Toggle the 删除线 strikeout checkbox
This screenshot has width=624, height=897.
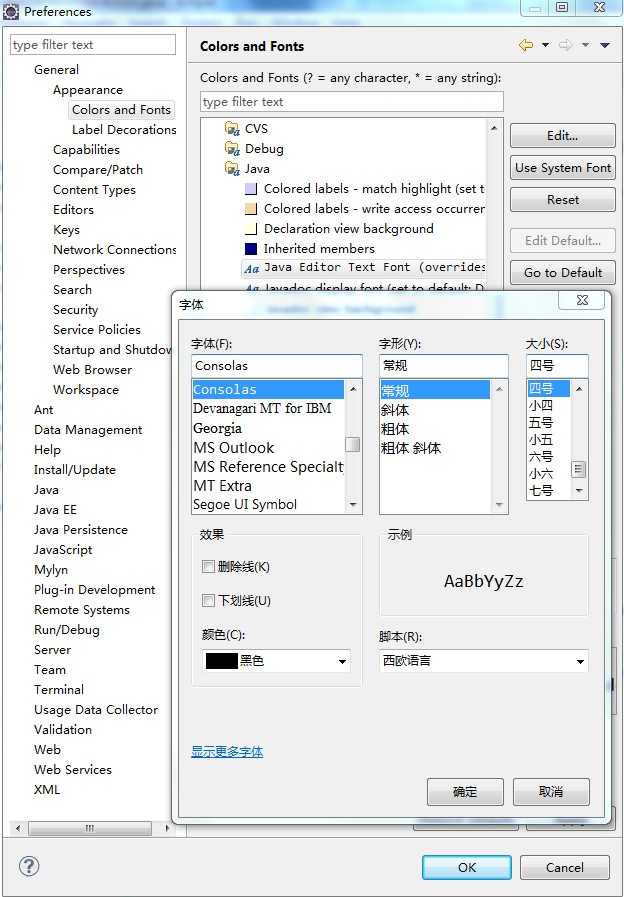(x=208, y=567)
